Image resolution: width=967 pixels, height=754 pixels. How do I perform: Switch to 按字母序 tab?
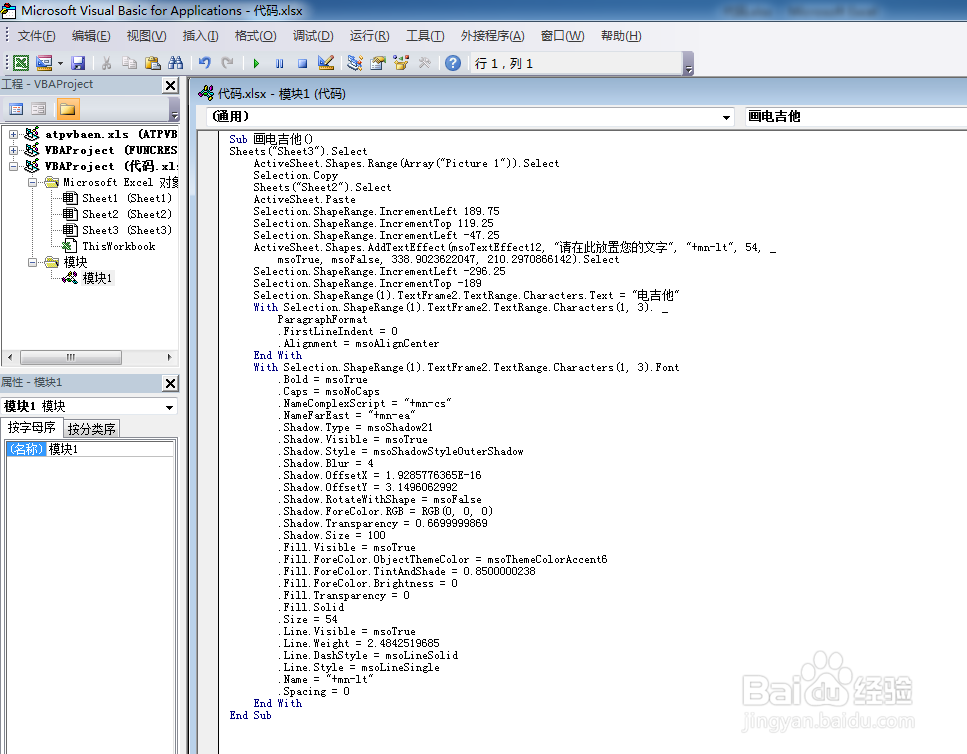pyautogui.click(x=31, y=427)
